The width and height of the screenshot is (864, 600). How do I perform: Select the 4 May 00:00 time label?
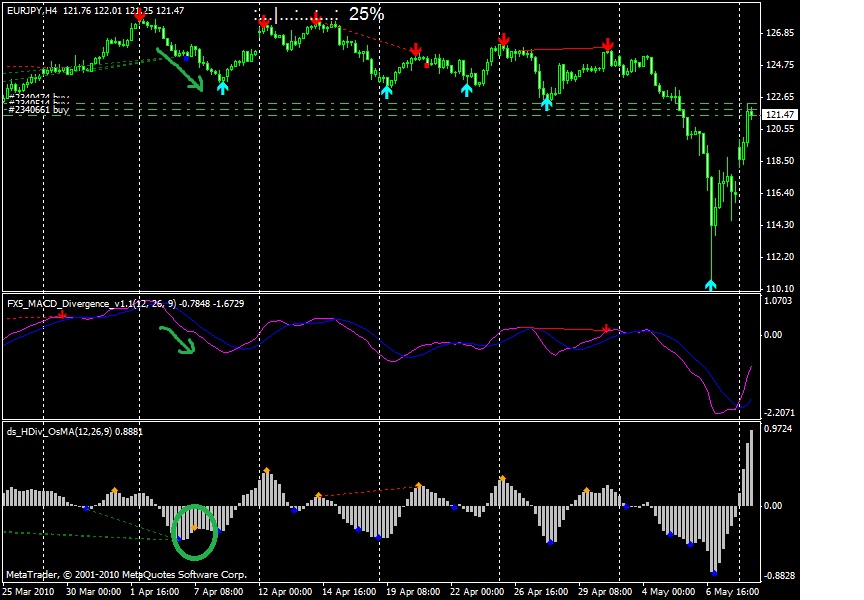[668, 592]
